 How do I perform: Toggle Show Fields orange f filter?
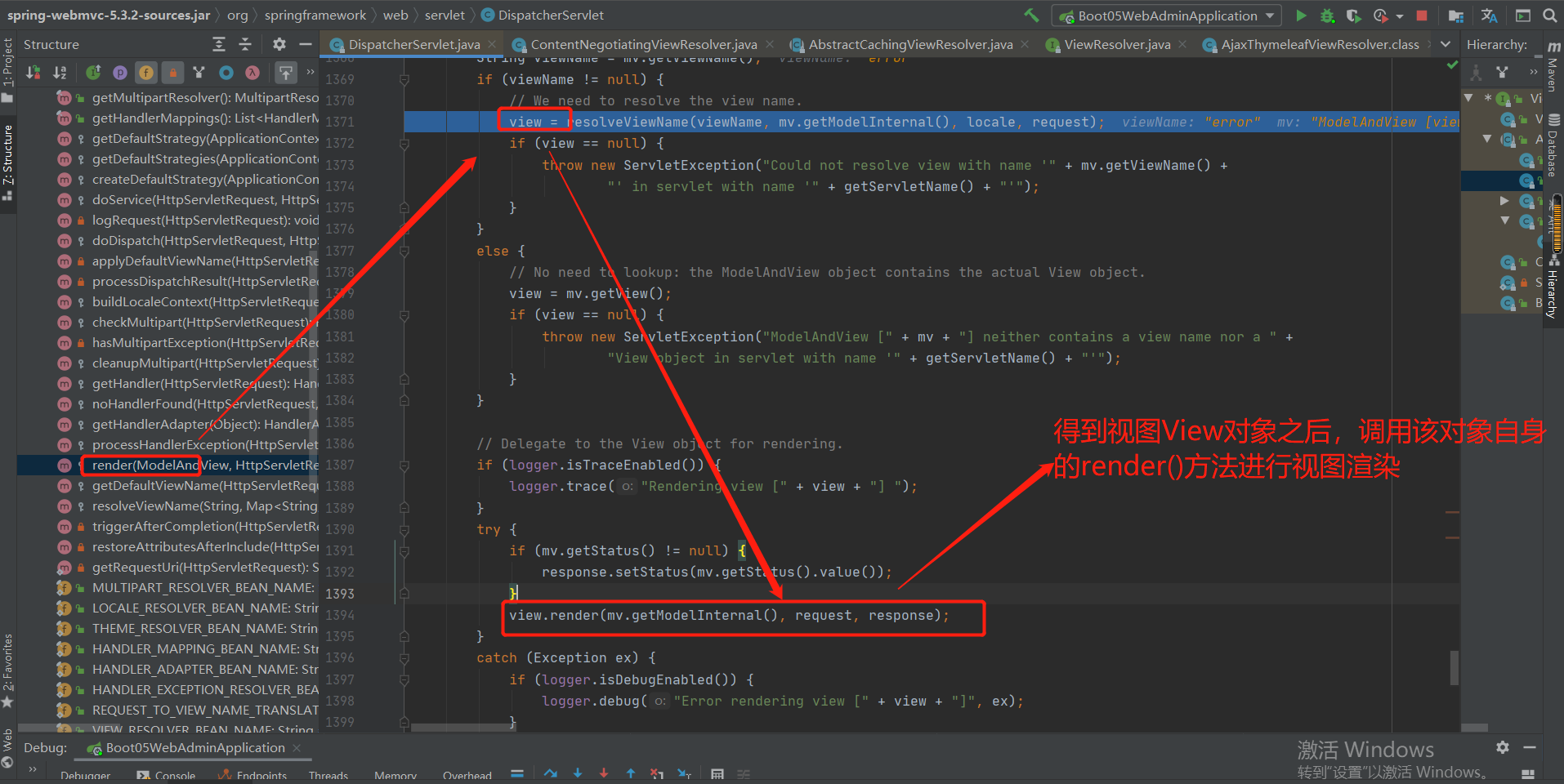(x=146, y=73)
